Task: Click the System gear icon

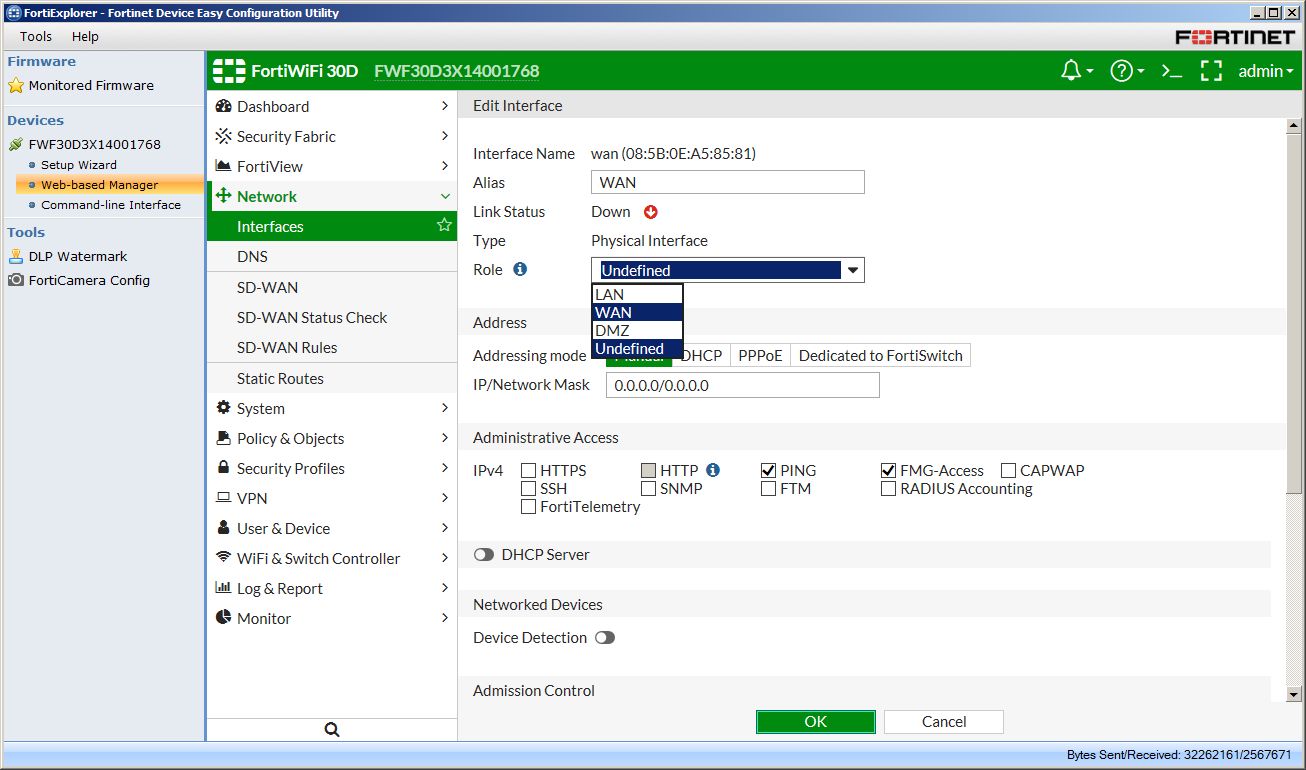Action: (x=224, y=408)
